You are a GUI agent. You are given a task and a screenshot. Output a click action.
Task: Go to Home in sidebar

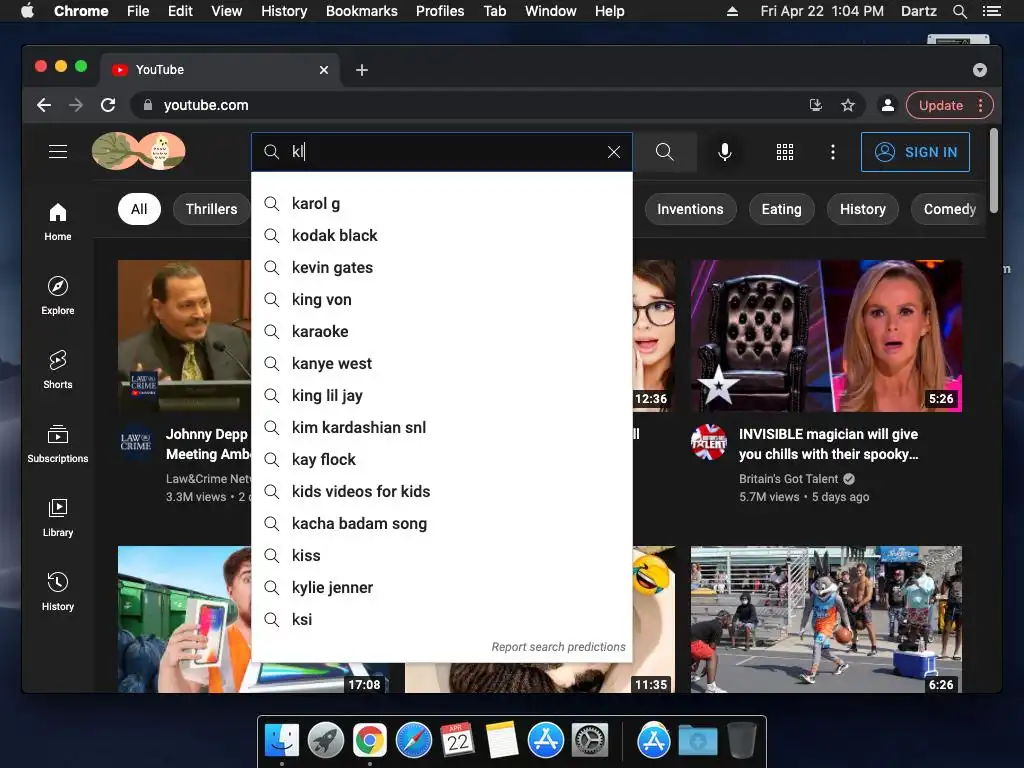point(58,222)
